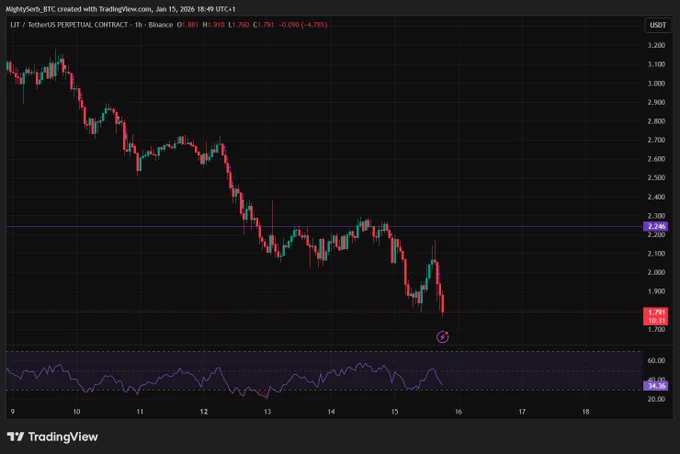Click date label 18 on time axis

[585, 412]
